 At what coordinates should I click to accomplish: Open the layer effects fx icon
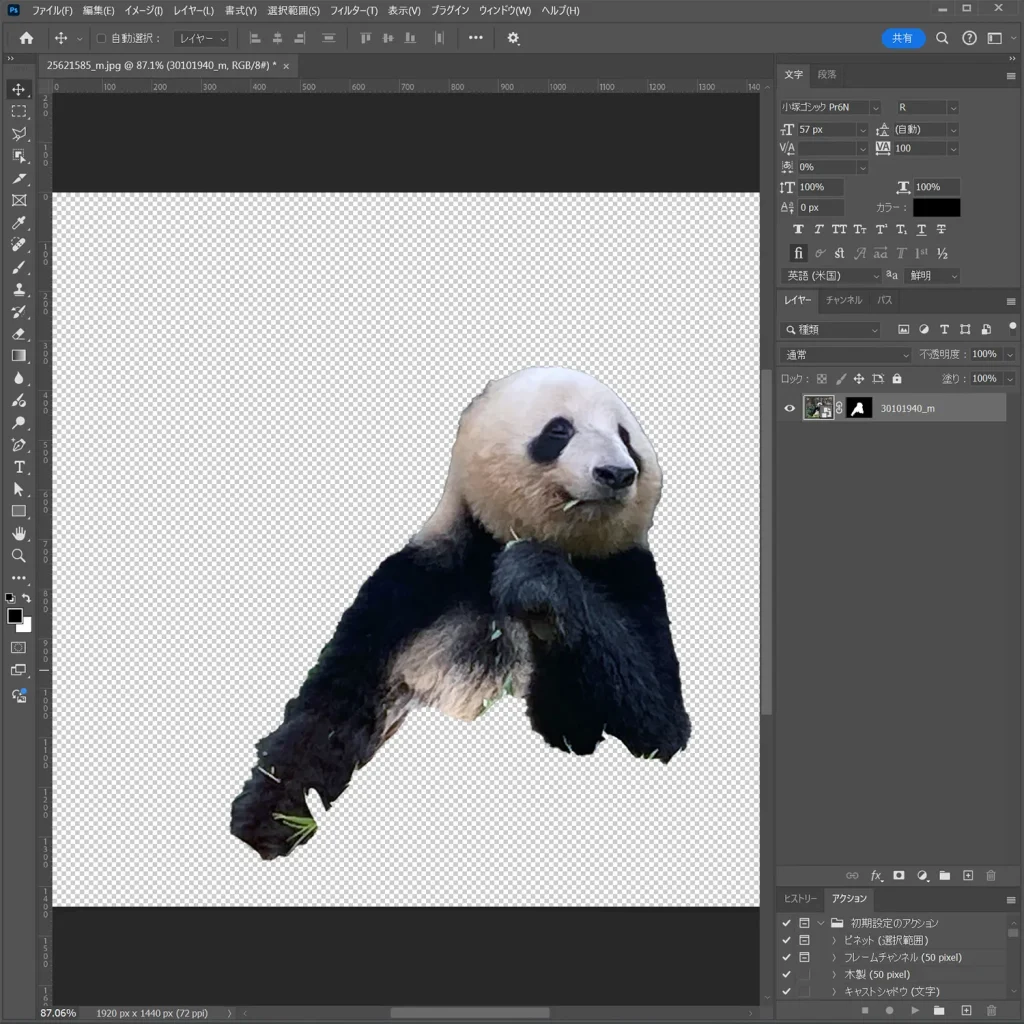[876, 875]
